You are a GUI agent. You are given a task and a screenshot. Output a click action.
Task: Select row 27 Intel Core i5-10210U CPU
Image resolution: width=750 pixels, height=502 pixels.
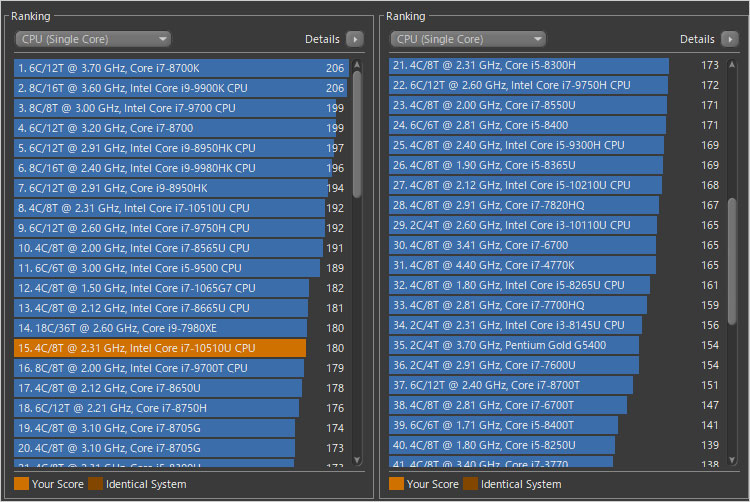point(556,186)
